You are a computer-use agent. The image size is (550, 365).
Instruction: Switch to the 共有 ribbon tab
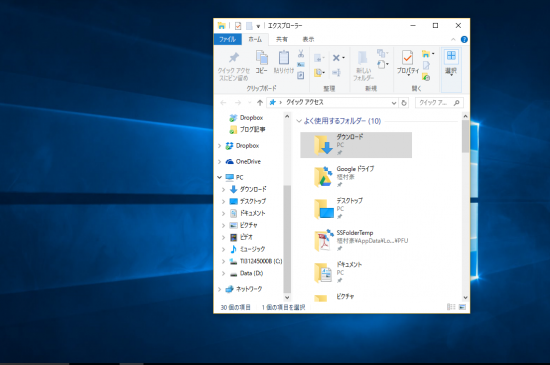pos(282,39)
